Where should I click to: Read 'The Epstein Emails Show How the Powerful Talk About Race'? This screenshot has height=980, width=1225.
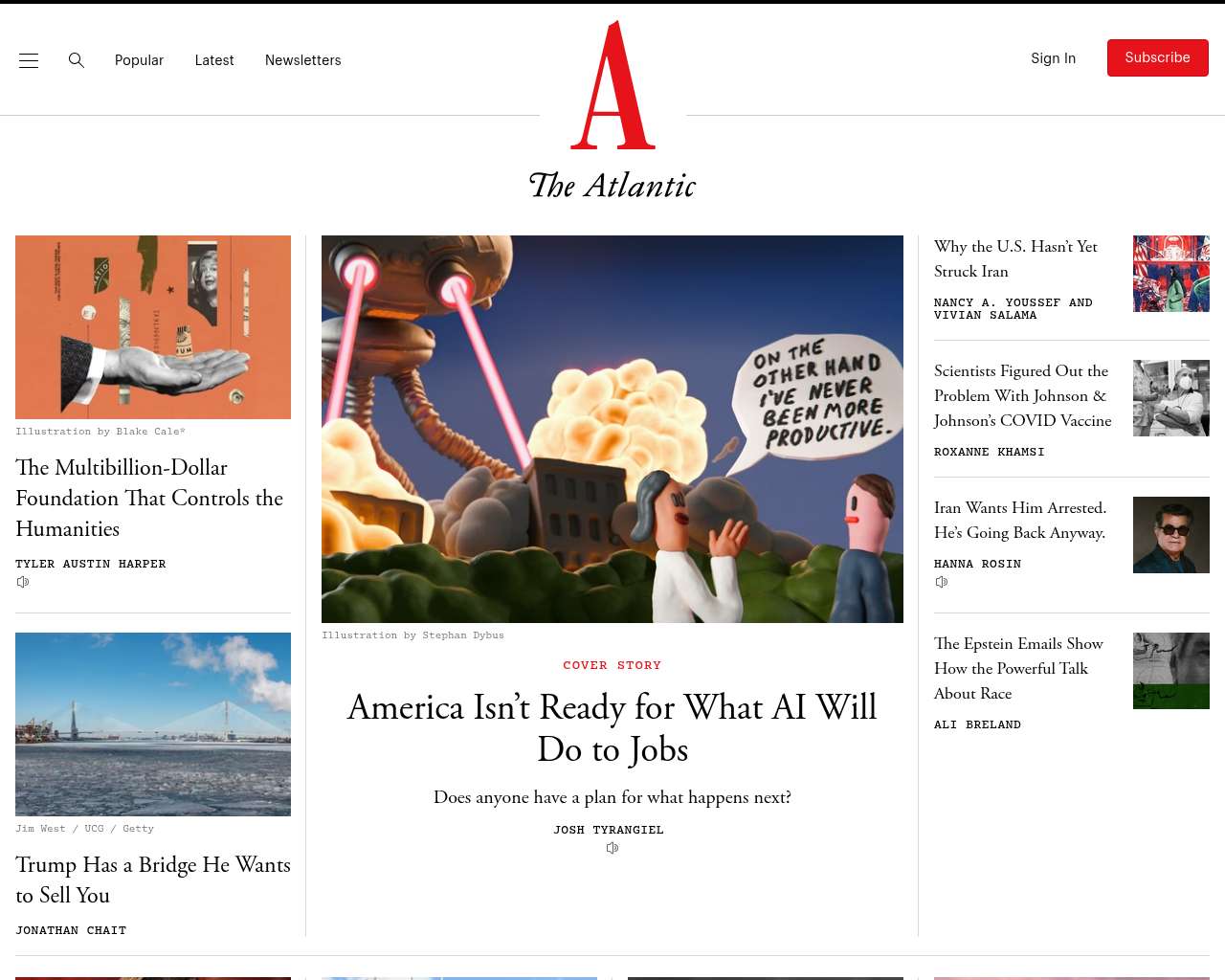click(1018, 668)
